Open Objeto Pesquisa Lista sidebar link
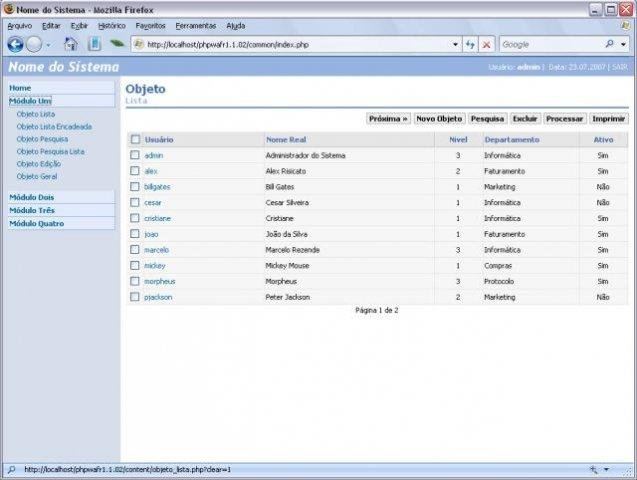 click(x=50, y=151)
